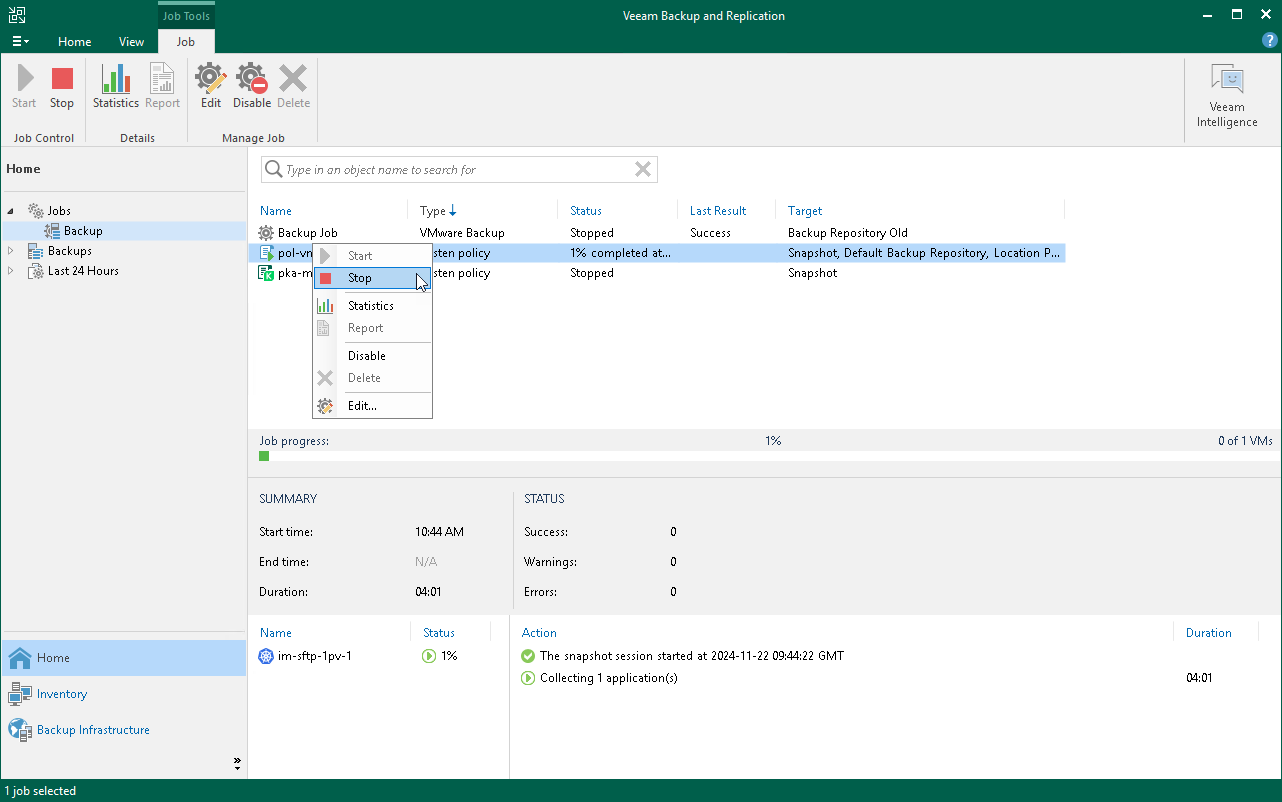Click the 'Backup Repository Old' target cell
Image resolution: width=1282 pixels, height=802 pixels.
(x=848, y=233)
